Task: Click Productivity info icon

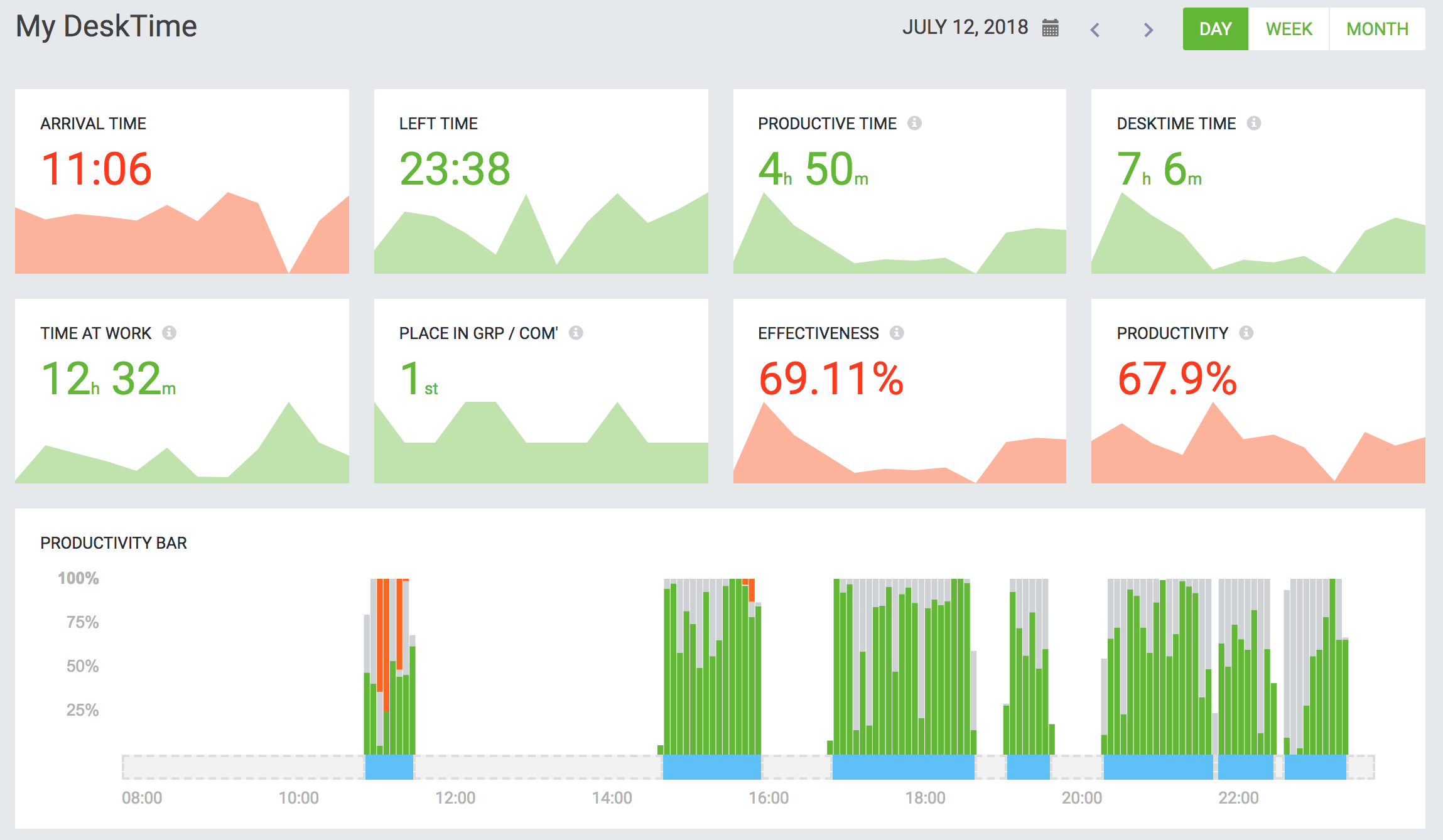Action: [x=1246, y=333]
